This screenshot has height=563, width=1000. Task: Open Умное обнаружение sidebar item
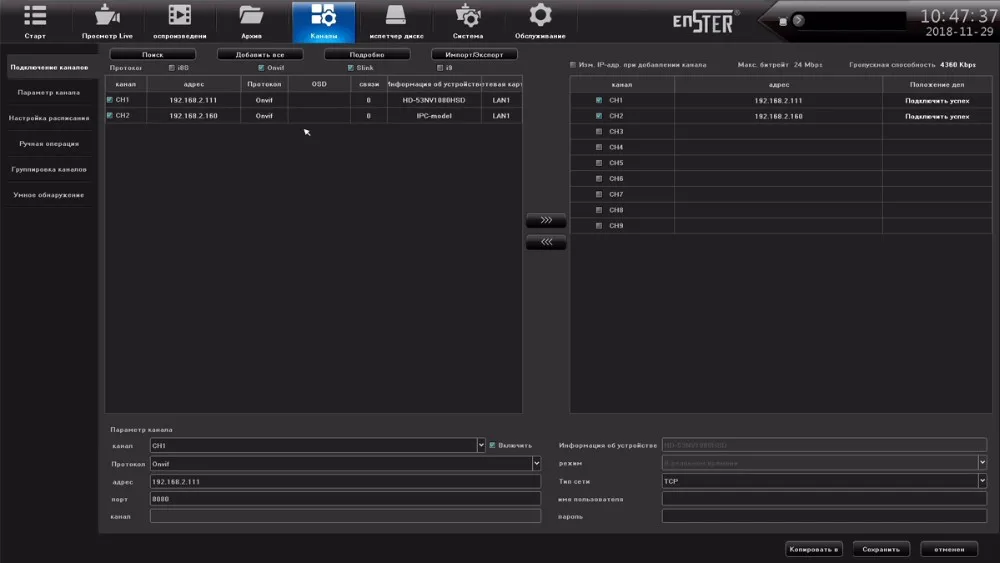click(x=49, y=194)
